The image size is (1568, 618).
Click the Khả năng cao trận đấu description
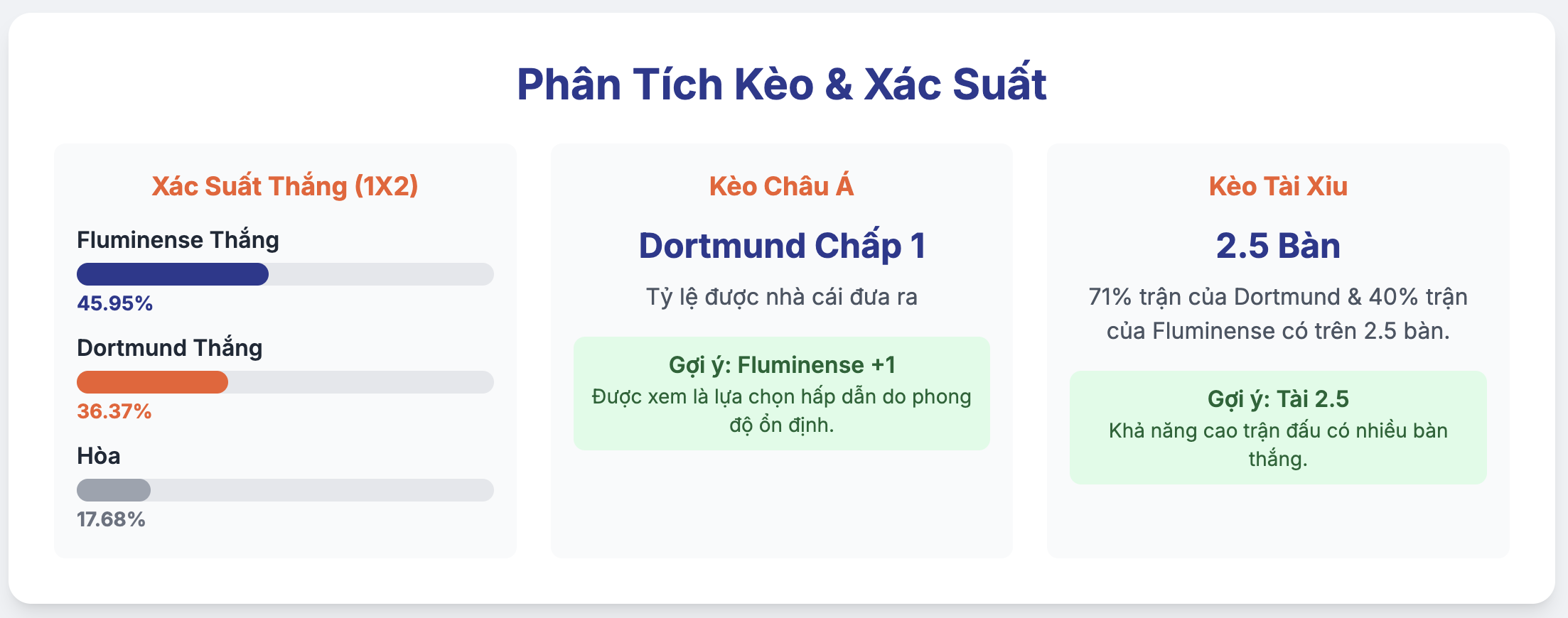click(x=1278, y=445)
